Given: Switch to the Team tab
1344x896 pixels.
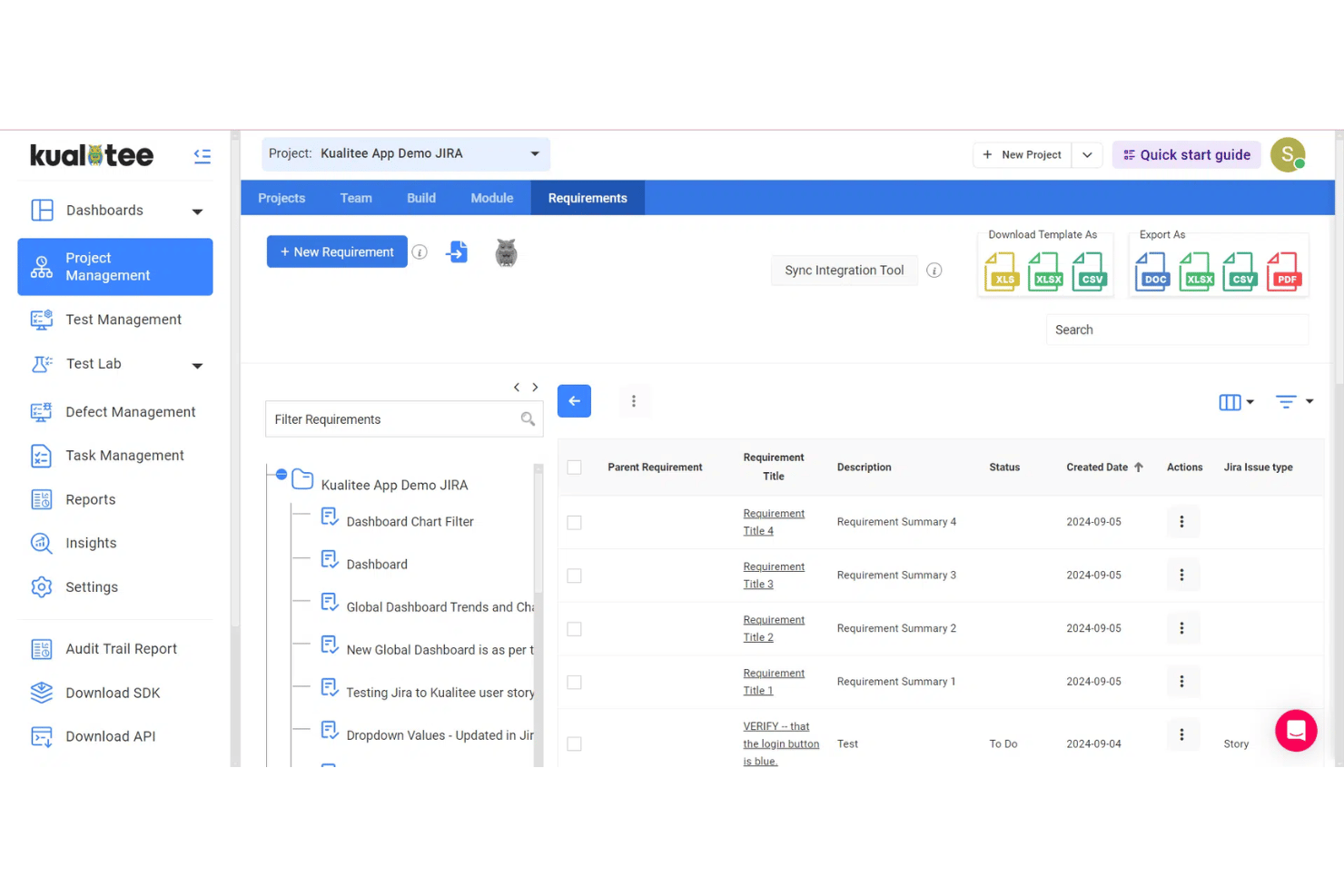Looking at the screenshot, I should (x=356, y=198).
